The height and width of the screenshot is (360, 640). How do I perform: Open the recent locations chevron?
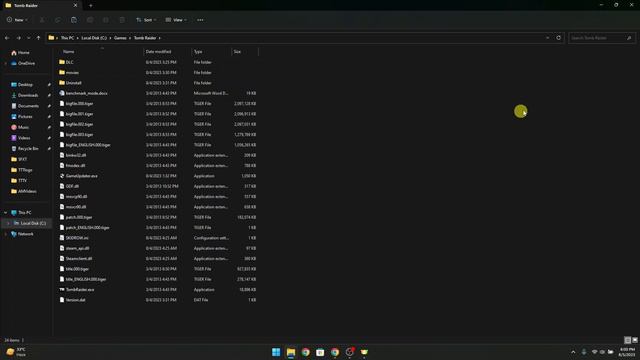click(29, 38)
